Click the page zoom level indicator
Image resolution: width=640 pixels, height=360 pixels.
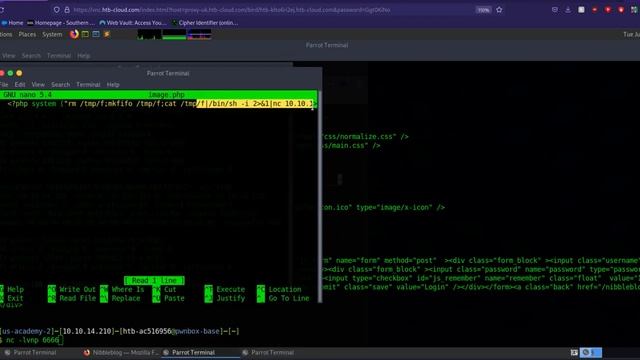pos(483,10)
